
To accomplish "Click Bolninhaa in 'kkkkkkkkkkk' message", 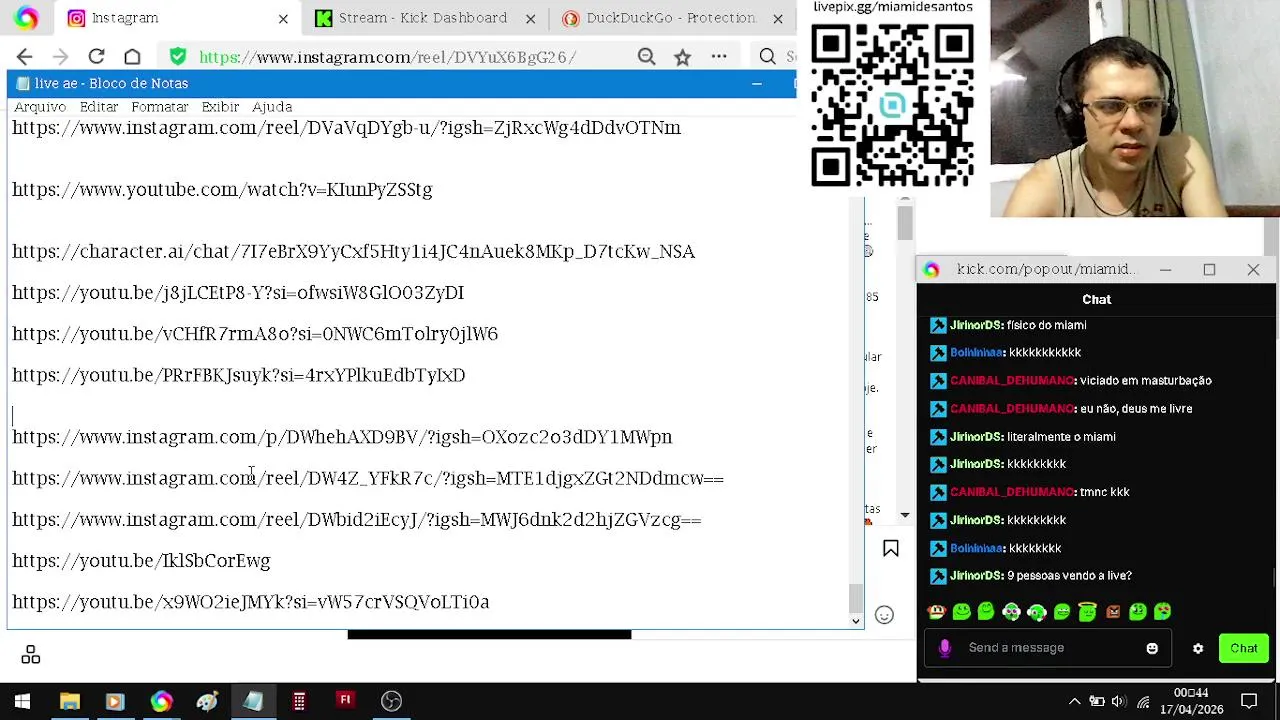I will (977, 353).
